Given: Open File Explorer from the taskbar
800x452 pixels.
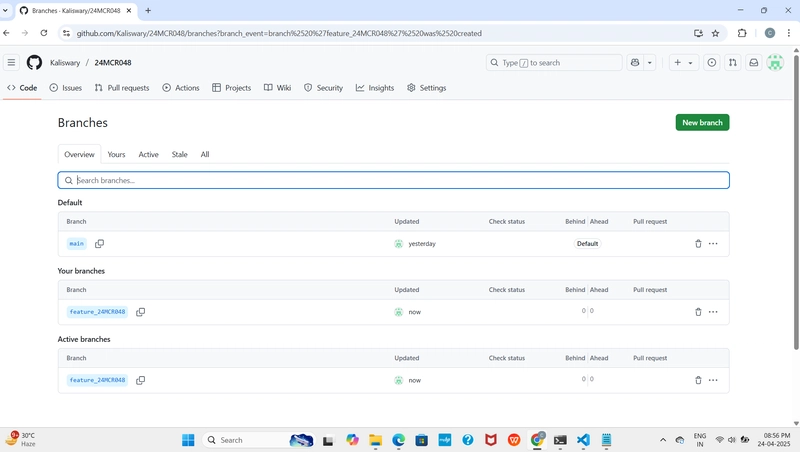Looking at the screenshot, I should (376, 440).
